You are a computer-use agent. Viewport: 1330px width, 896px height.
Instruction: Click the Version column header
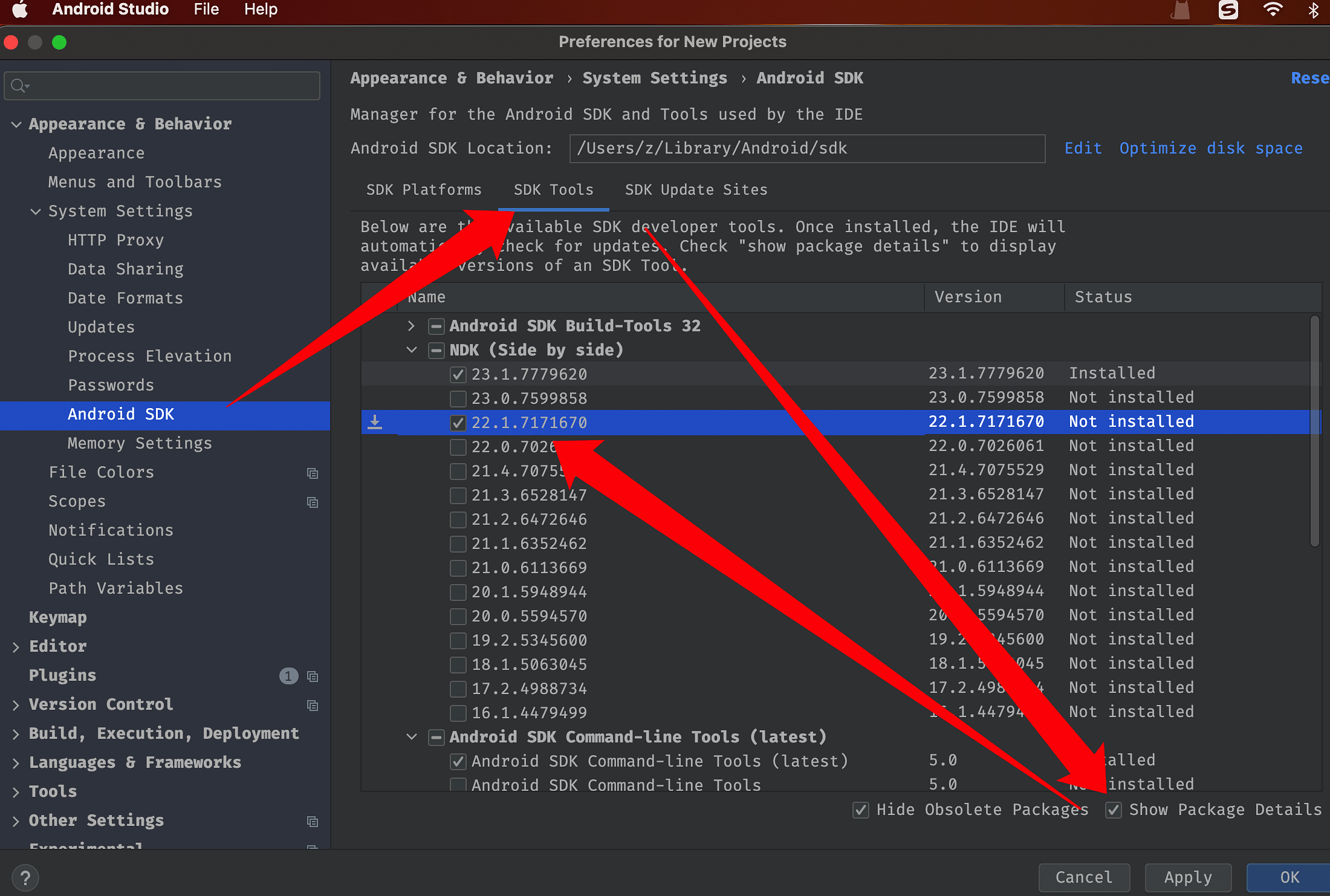pos(994,297)
